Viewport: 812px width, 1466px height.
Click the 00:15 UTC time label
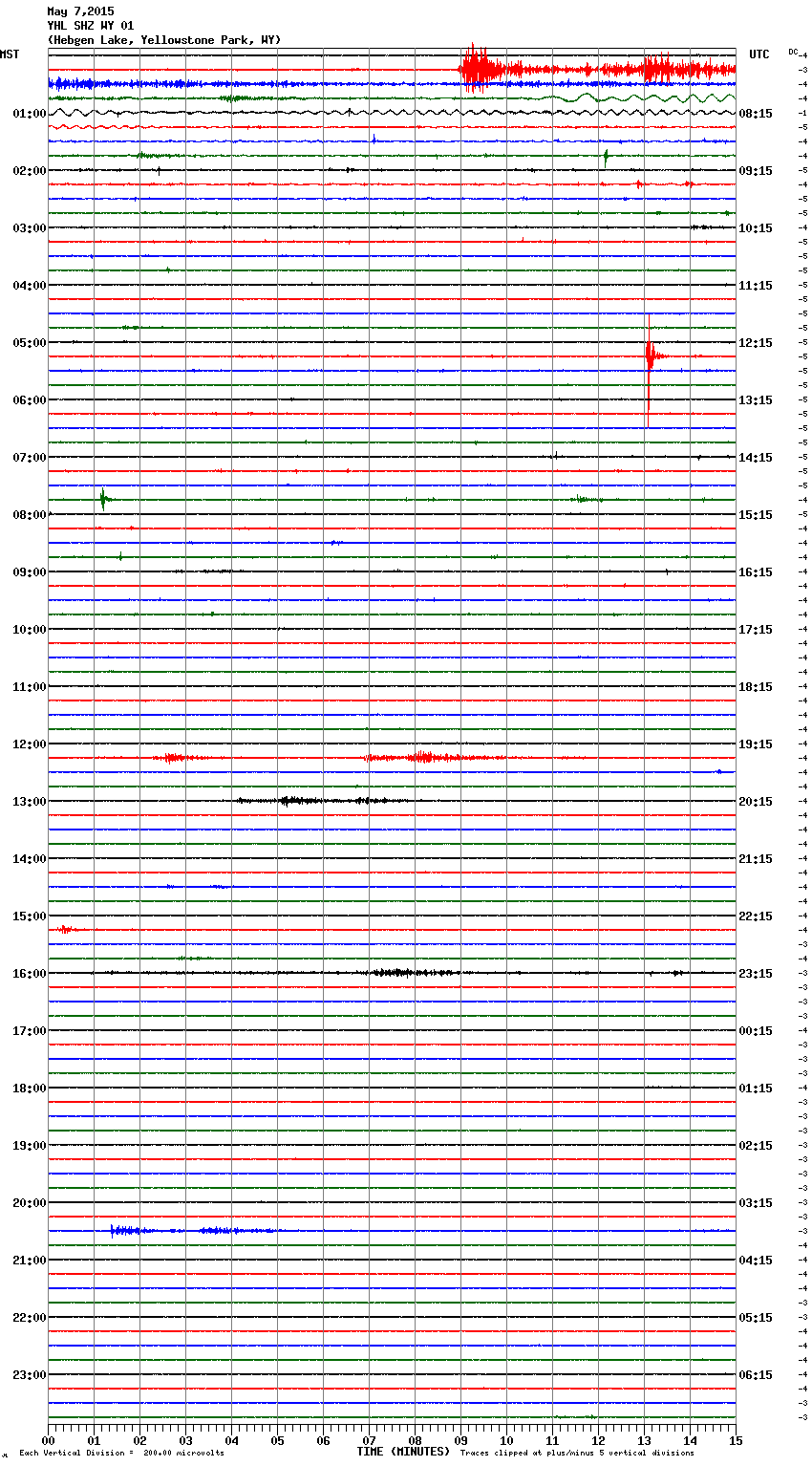pyautogui.click(x=756, y=1031)
